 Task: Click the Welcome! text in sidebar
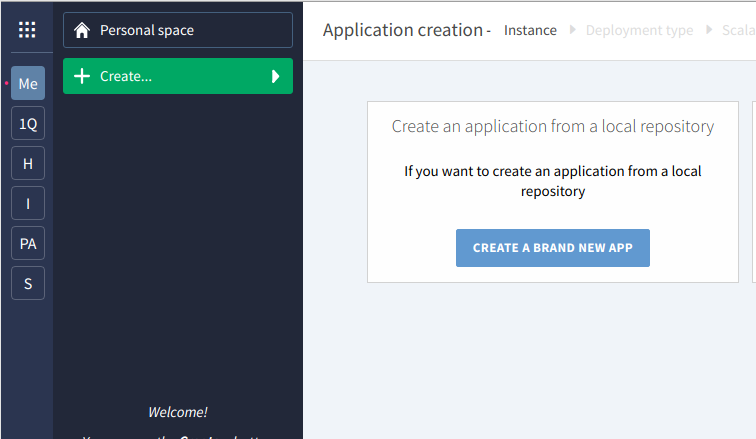point(178,412)
